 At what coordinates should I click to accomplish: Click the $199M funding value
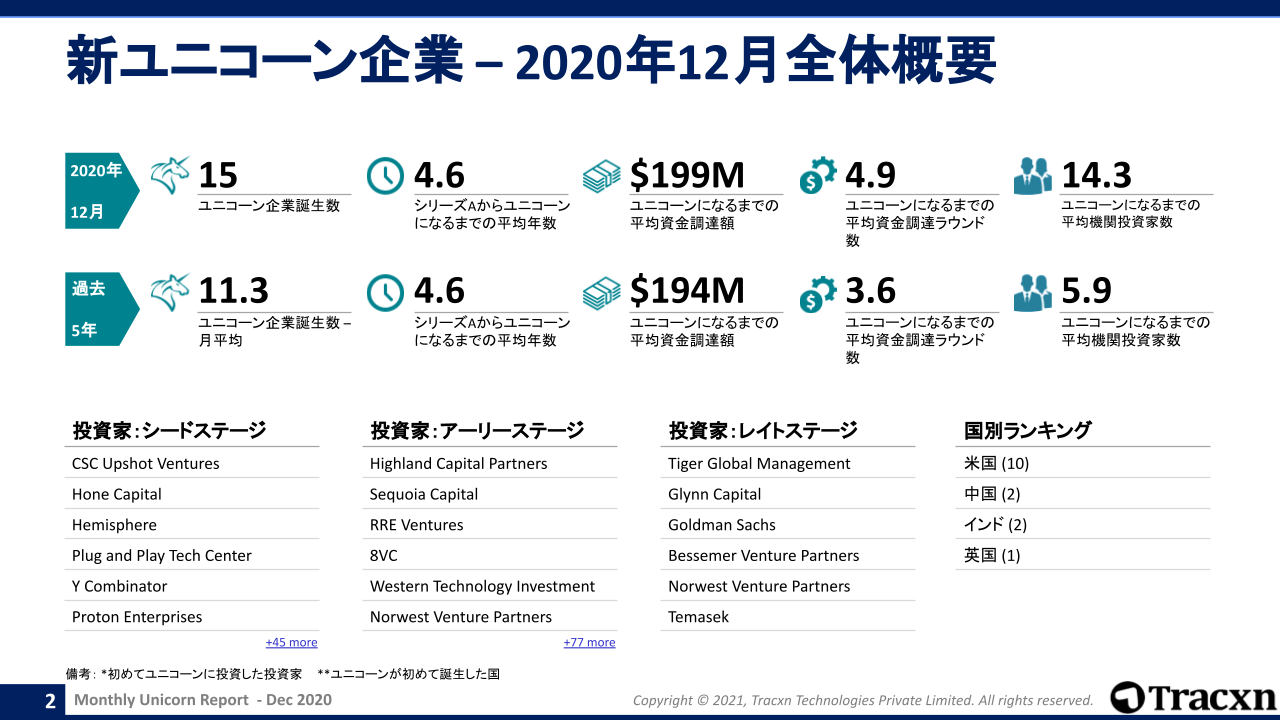click(687, 175)
